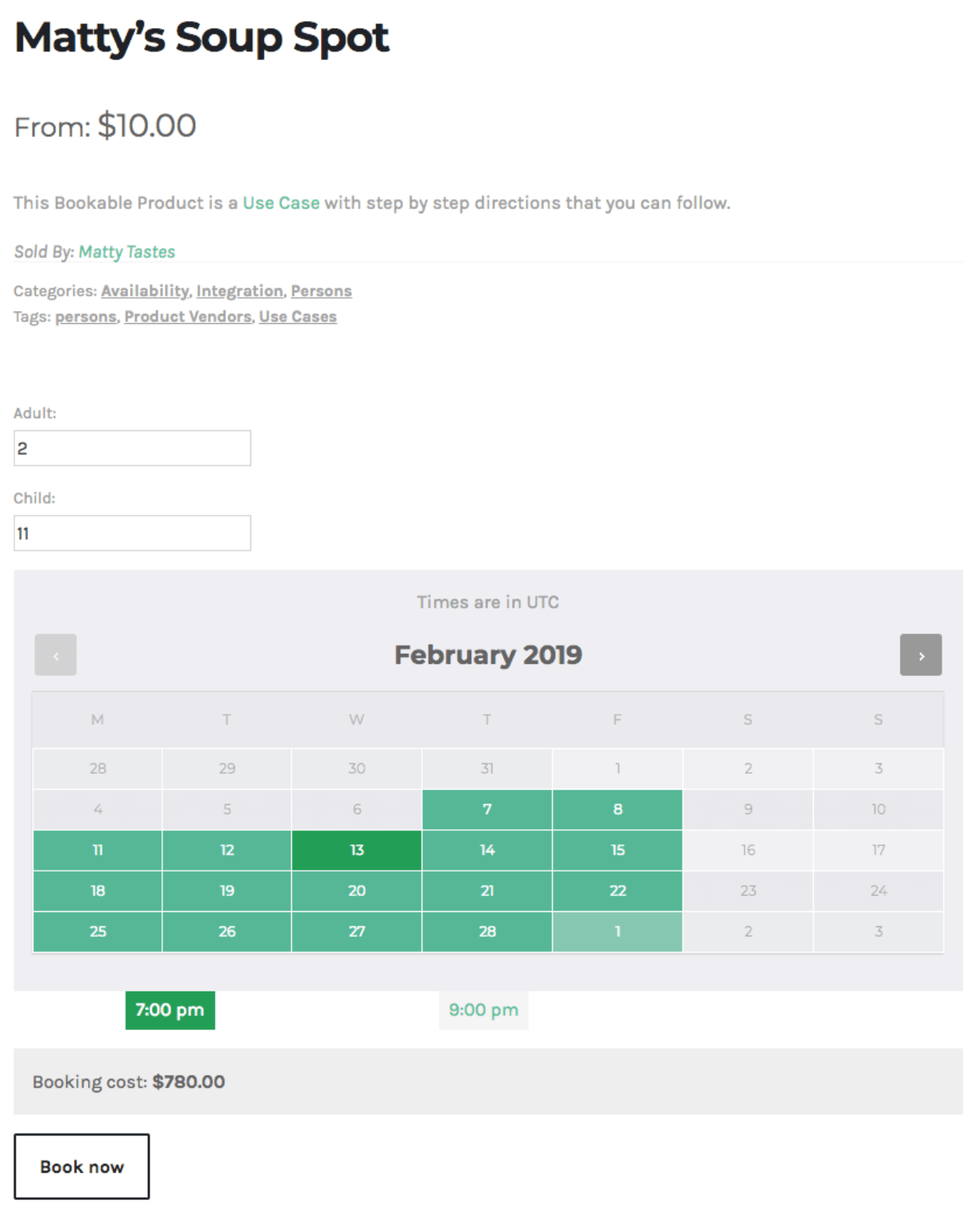Open the Use Case link
Image resolution: width=980 pixels, height=1213 pixels.
coord(281,203)
